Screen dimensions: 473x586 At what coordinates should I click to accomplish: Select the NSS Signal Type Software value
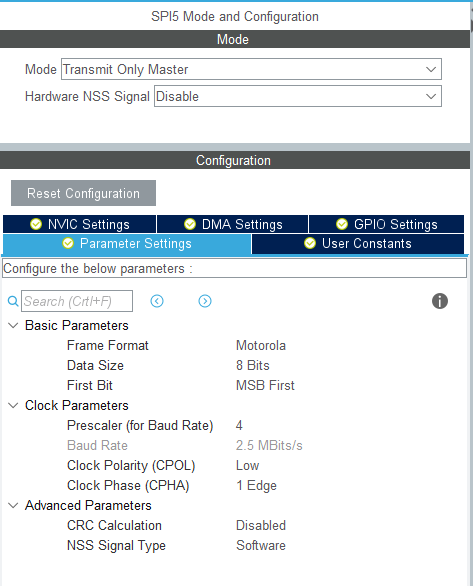[x=261, y=546]
